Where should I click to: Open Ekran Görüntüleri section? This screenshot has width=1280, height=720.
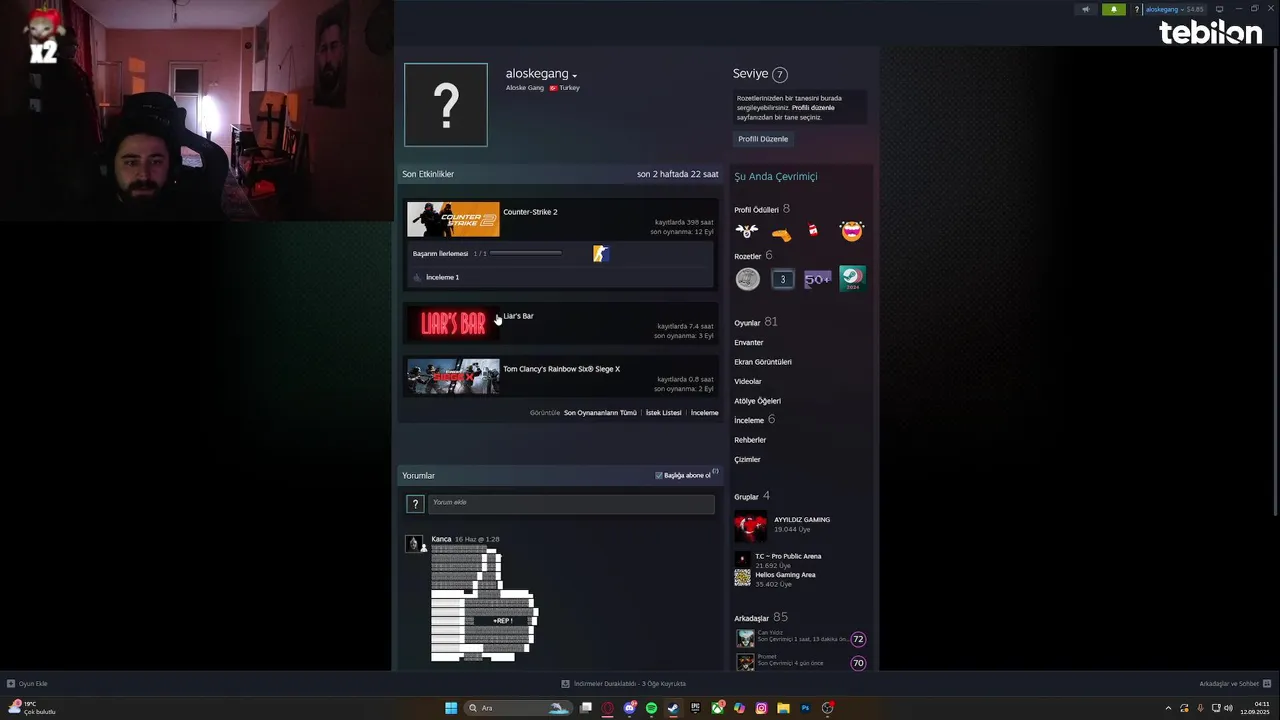coord(763,362)
